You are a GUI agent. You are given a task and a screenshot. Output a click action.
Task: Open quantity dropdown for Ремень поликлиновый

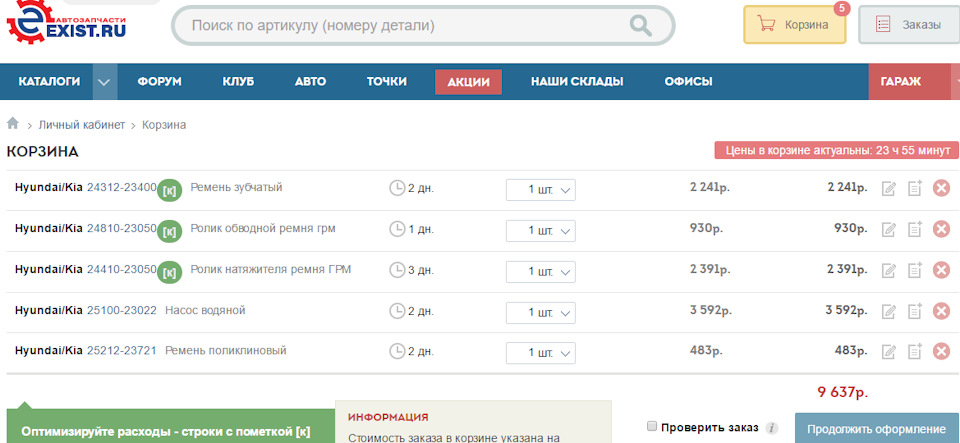[x=541, y=353]
